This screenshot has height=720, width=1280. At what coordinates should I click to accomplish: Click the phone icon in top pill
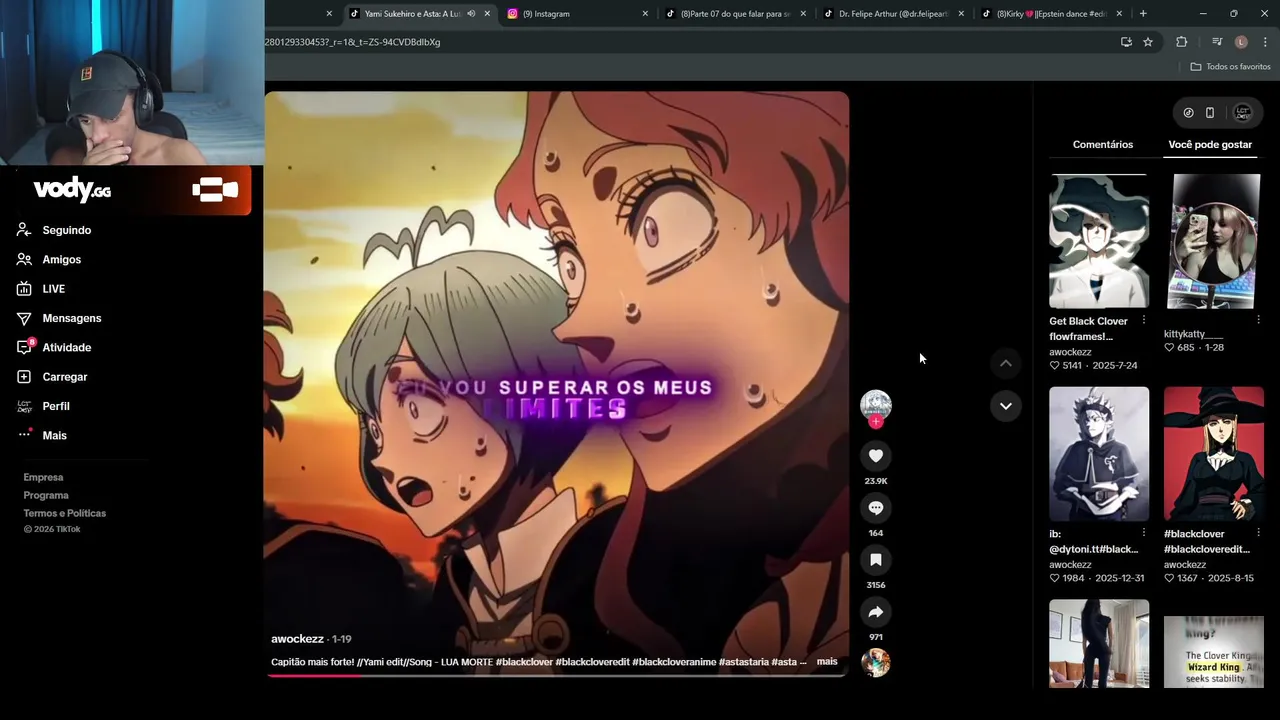(x=1210, y=113)
